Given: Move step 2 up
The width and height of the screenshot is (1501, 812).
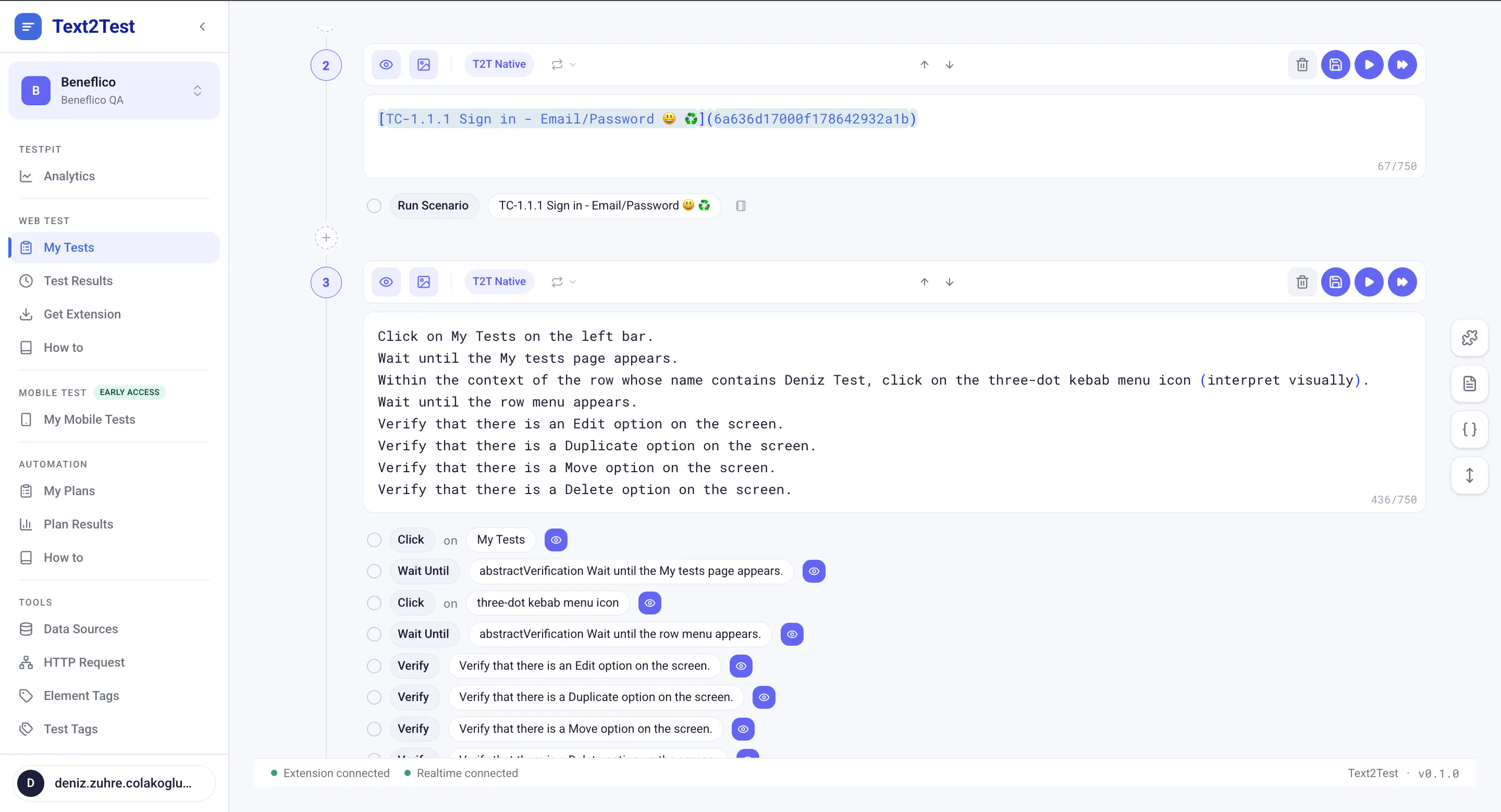Looking at the screenshot, I should pos(924,65).
